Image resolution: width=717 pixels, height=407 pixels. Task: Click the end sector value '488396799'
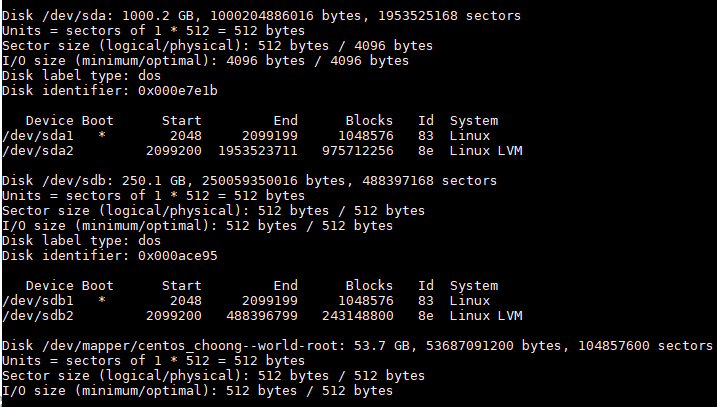coord(262,316)
